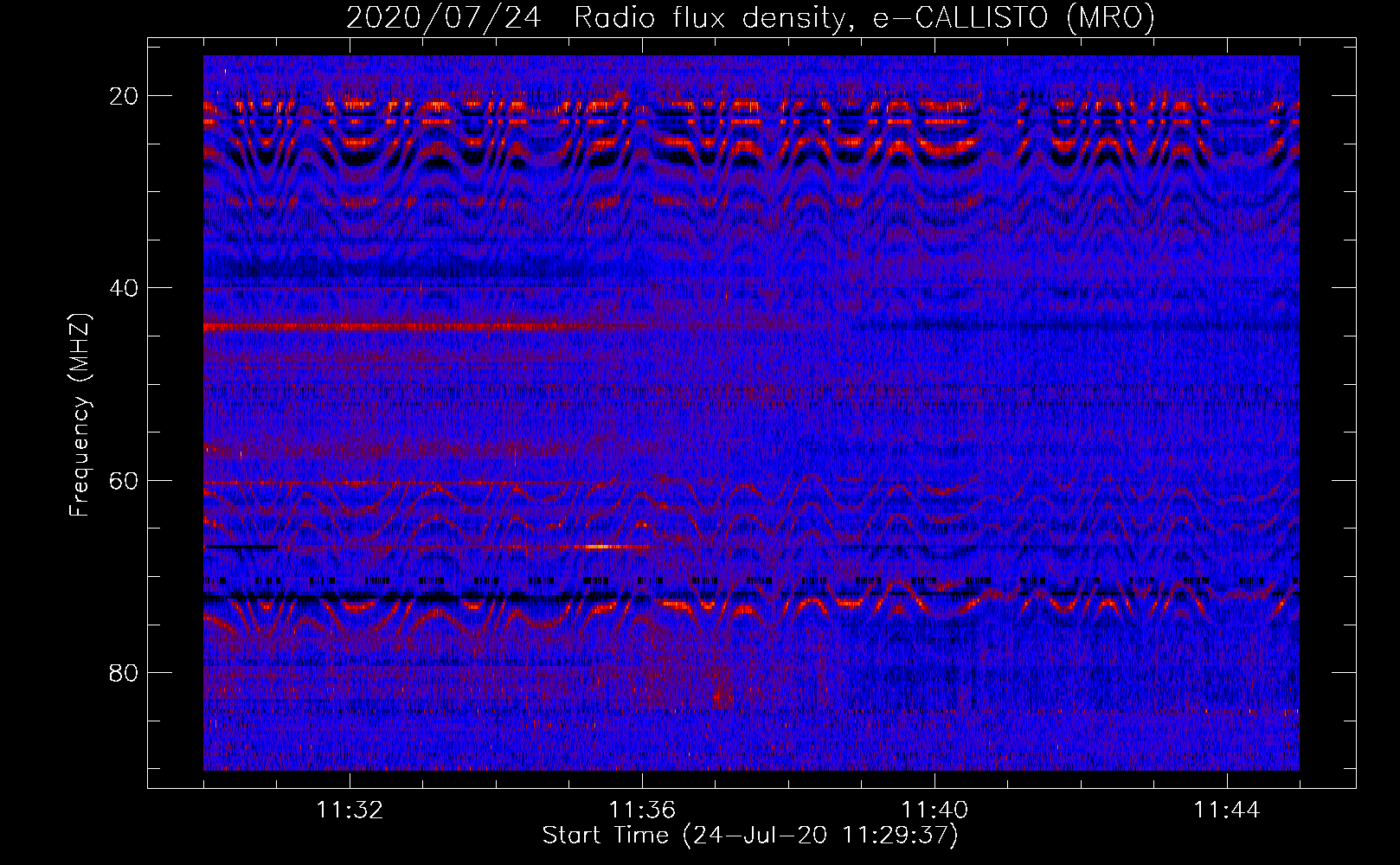Click the 20 MHz y-axis tick label
This screenshot has width=1400, height=865.
pyautogui.click(x=124, y=96)
